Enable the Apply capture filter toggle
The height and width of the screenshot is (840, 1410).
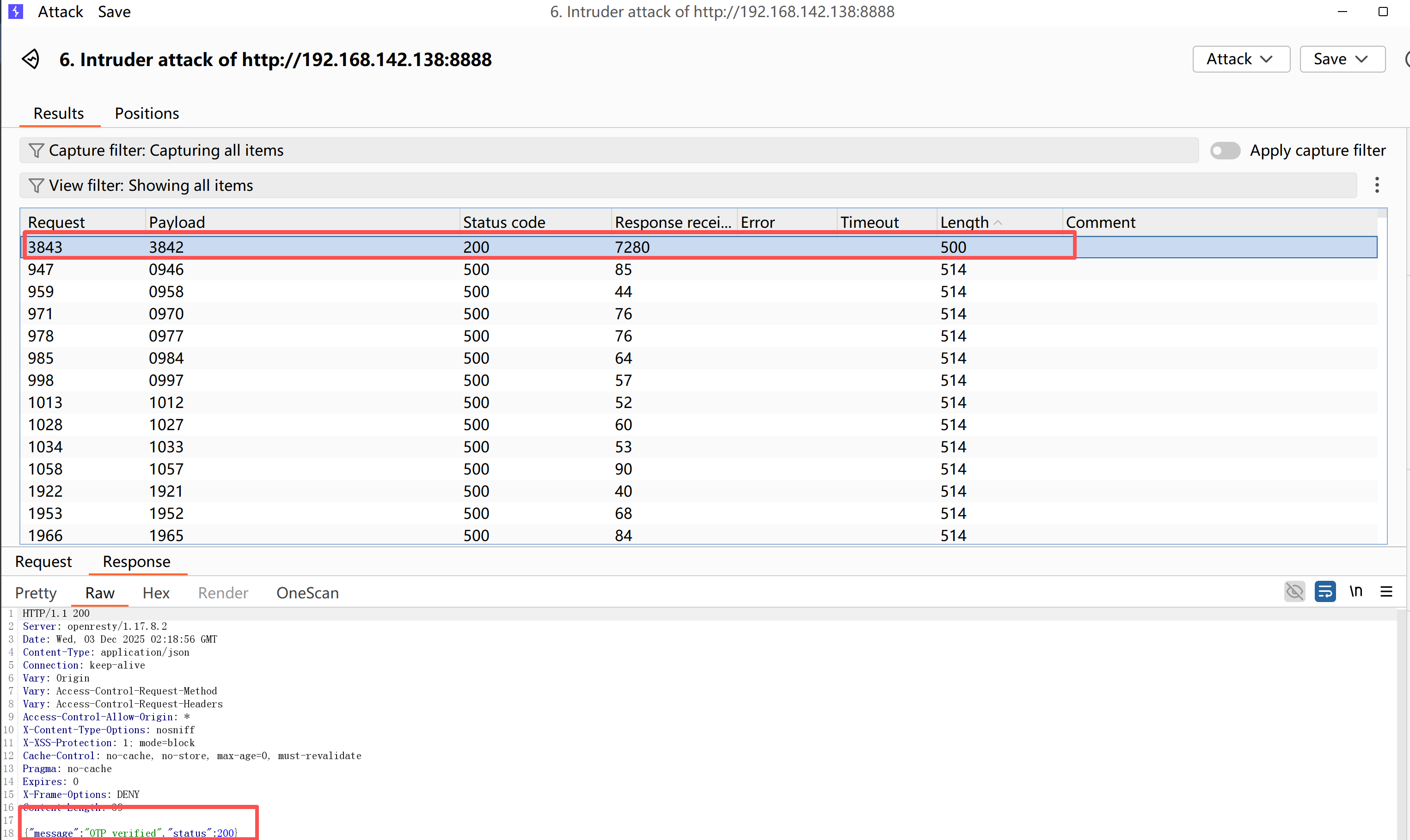coord(1226,151)
